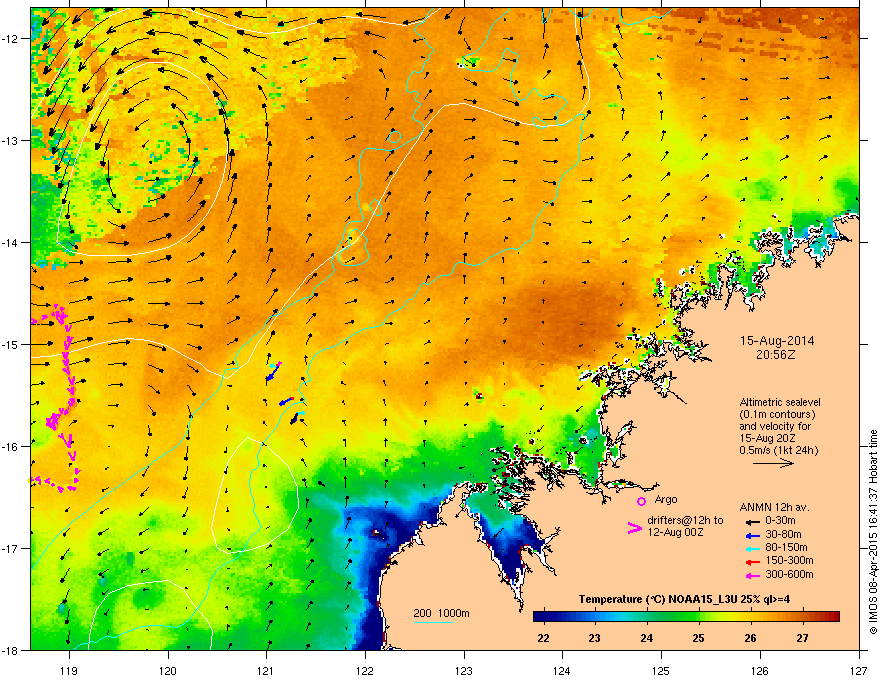Click the latitude axis label -14

pos(12,242)
